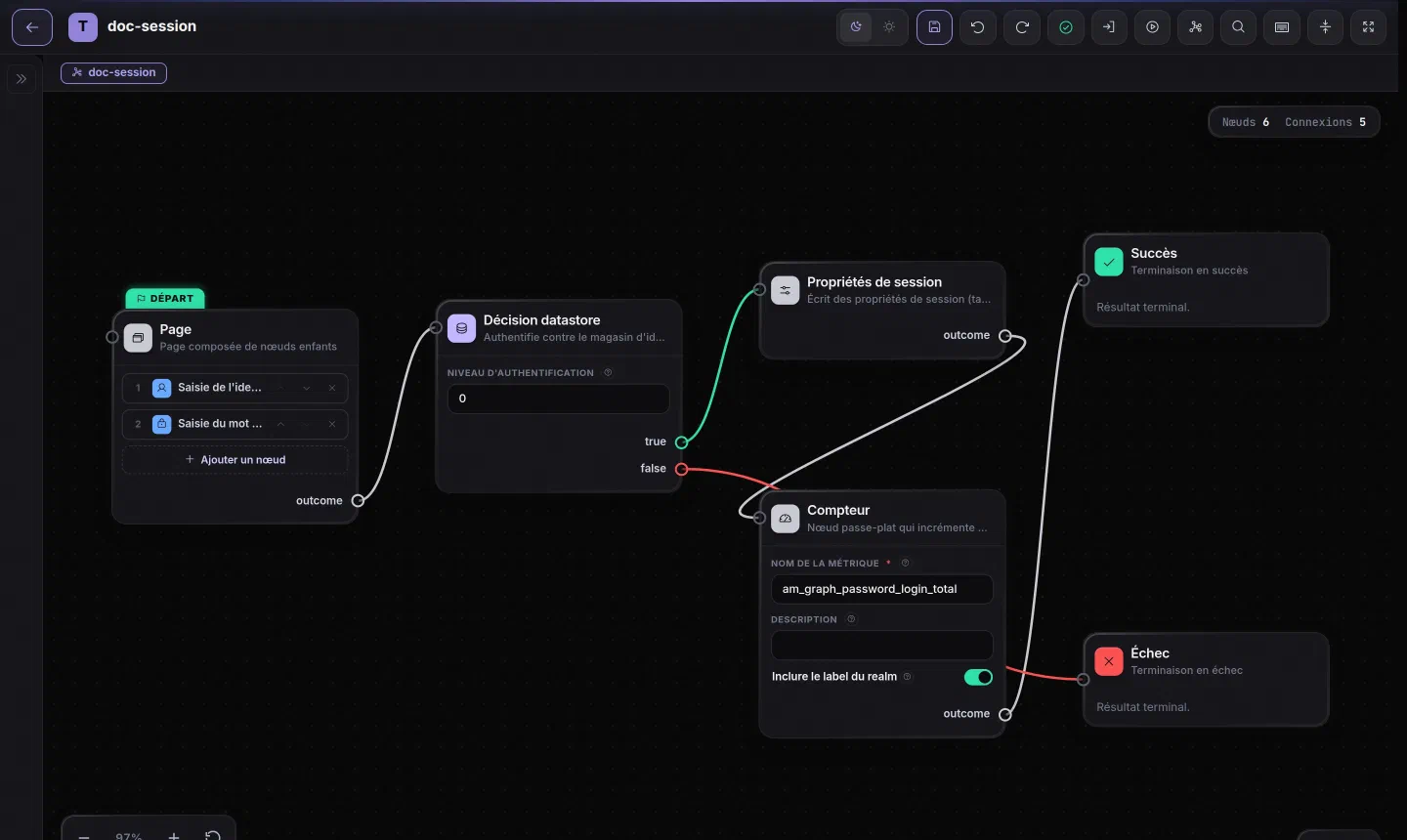Switch to dark theme moon icon

856,27
